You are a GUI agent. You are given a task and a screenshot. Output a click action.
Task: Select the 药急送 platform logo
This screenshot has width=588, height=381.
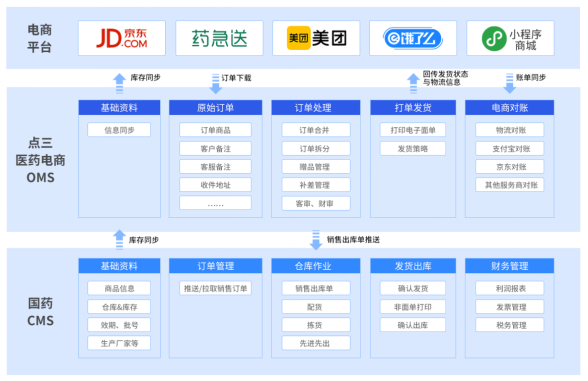[x=219, y=38]
